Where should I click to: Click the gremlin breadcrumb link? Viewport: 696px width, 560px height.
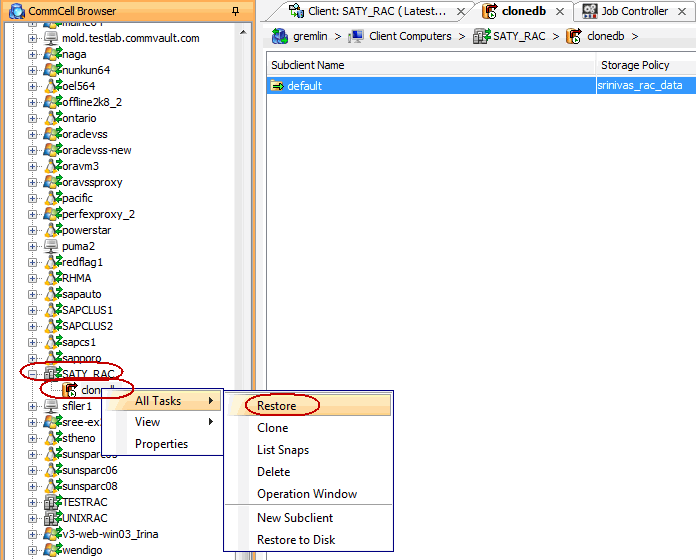(310, 36)
